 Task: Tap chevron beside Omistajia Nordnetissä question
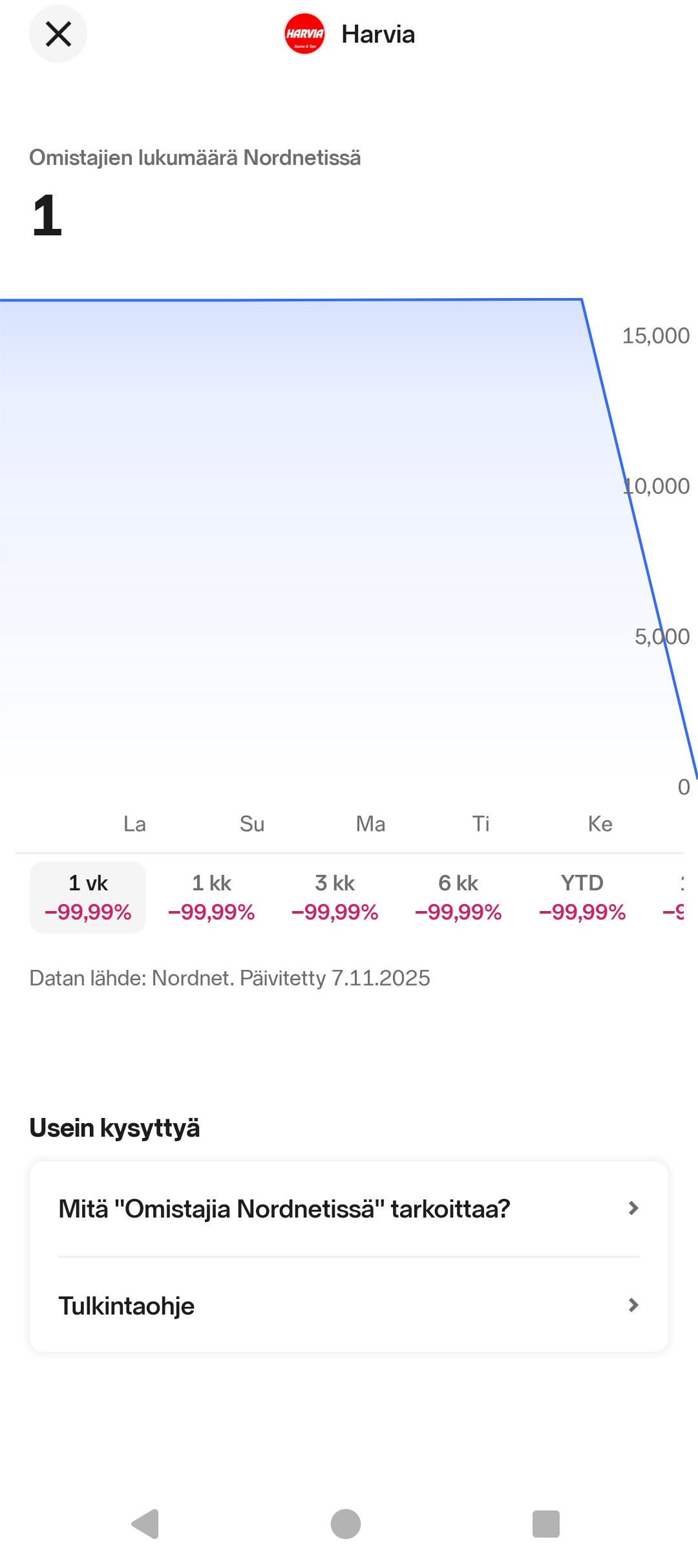633,1208
